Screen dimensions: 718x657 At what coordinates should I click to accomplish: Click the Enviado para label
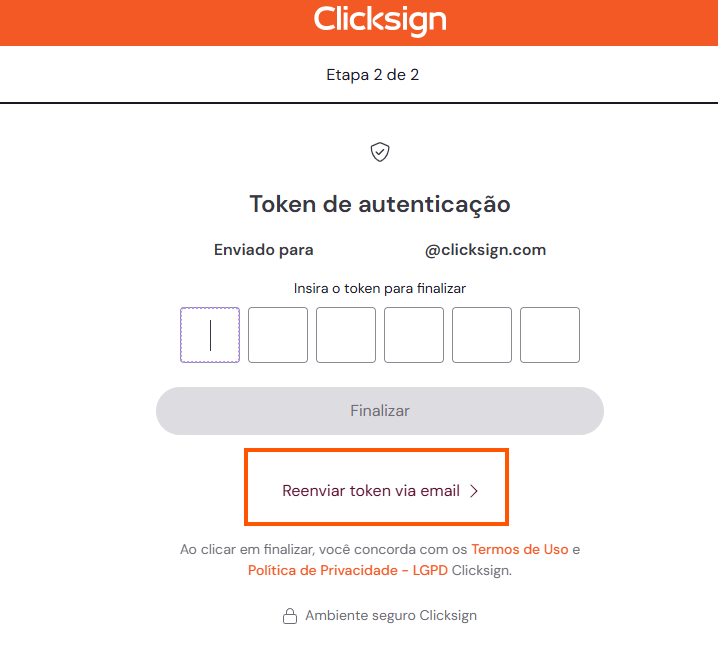(x=262, y=250)
